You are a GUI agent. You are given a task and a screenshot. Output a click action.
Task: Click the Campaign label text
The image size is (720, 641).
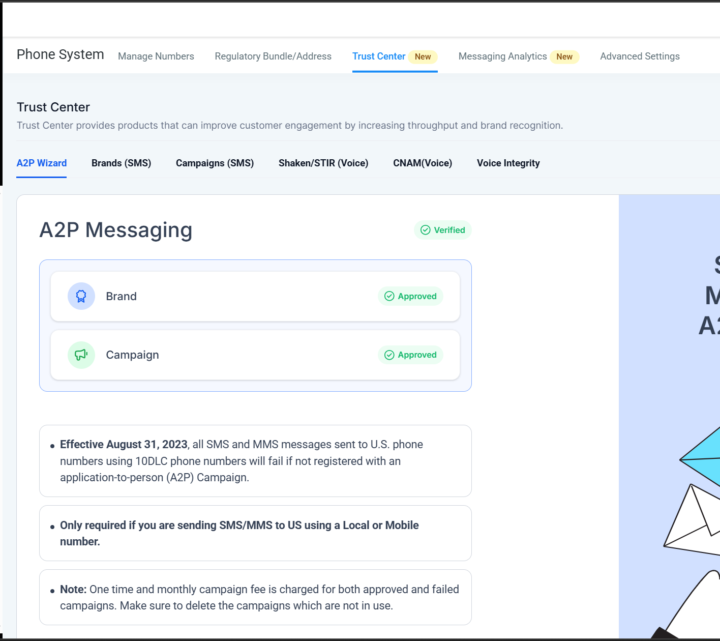tap(132, 355)
